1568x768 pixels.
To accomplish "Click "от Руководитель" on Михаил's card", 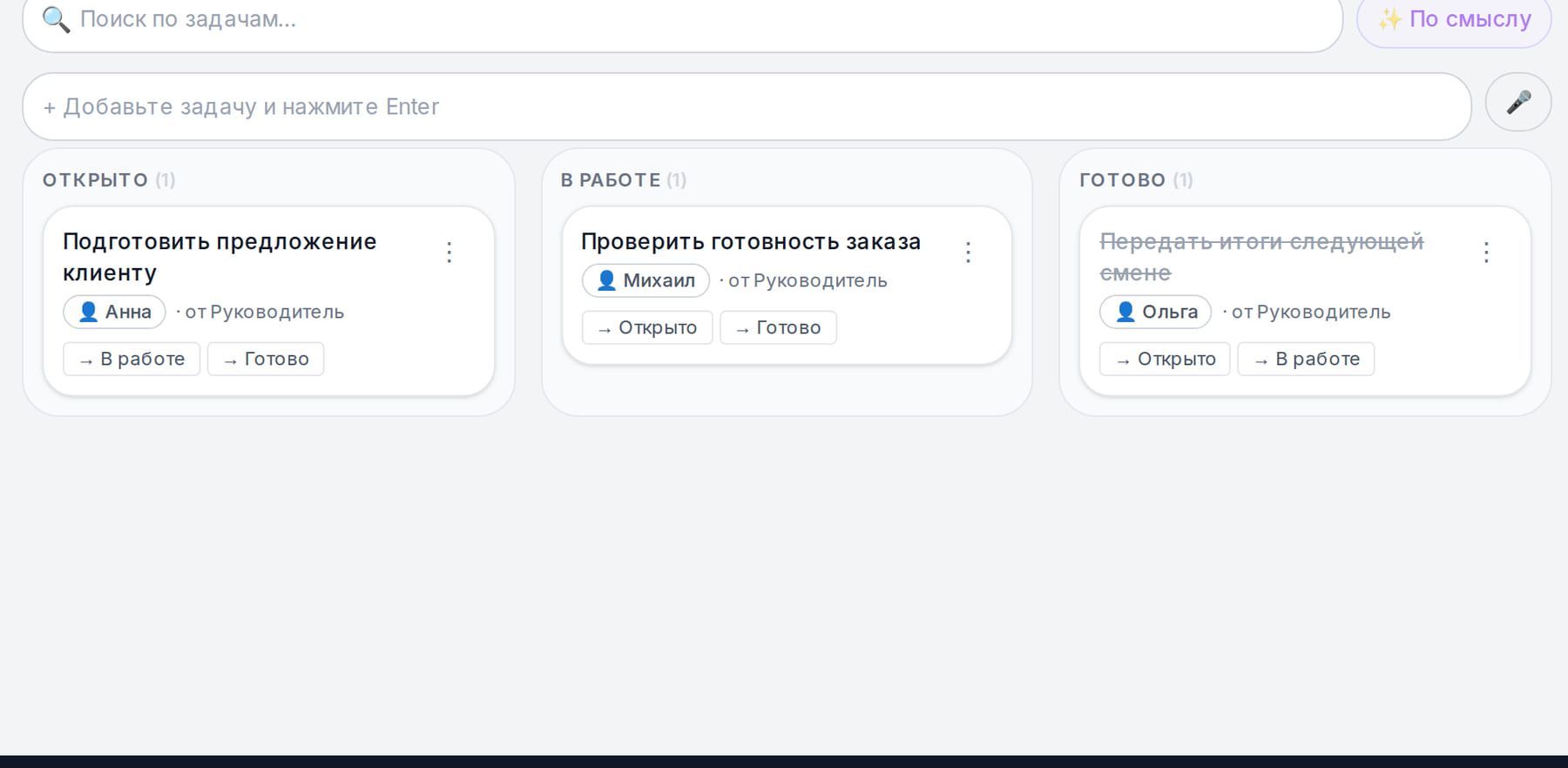I will click(808, 280).
